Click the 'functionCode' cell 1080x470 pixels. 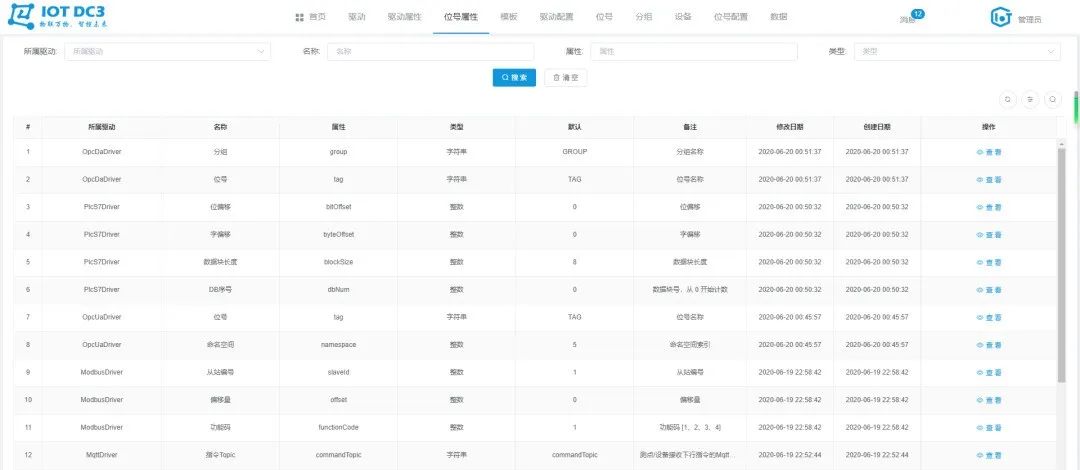point(338,427)
